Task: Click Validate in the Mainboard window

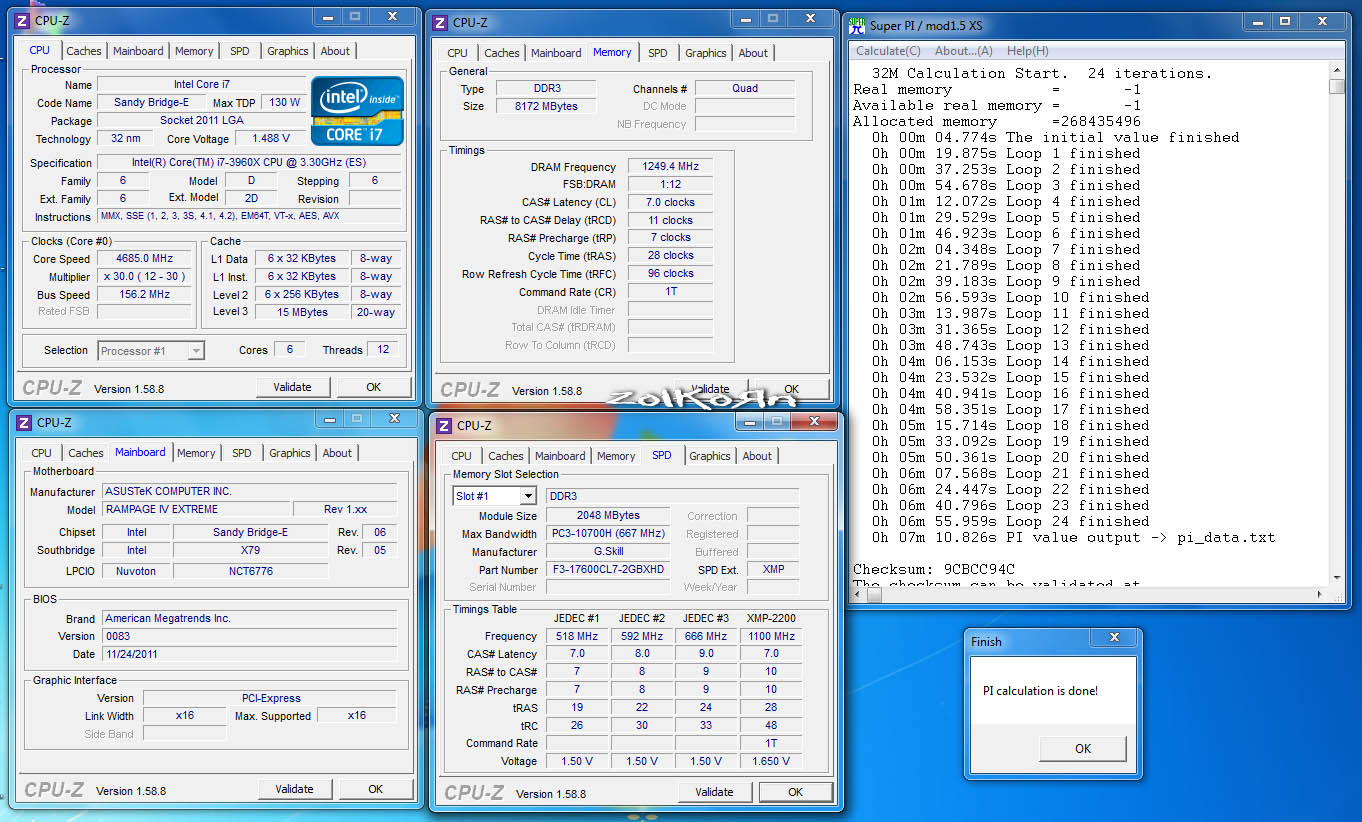Action: click(x=294, y=789)
